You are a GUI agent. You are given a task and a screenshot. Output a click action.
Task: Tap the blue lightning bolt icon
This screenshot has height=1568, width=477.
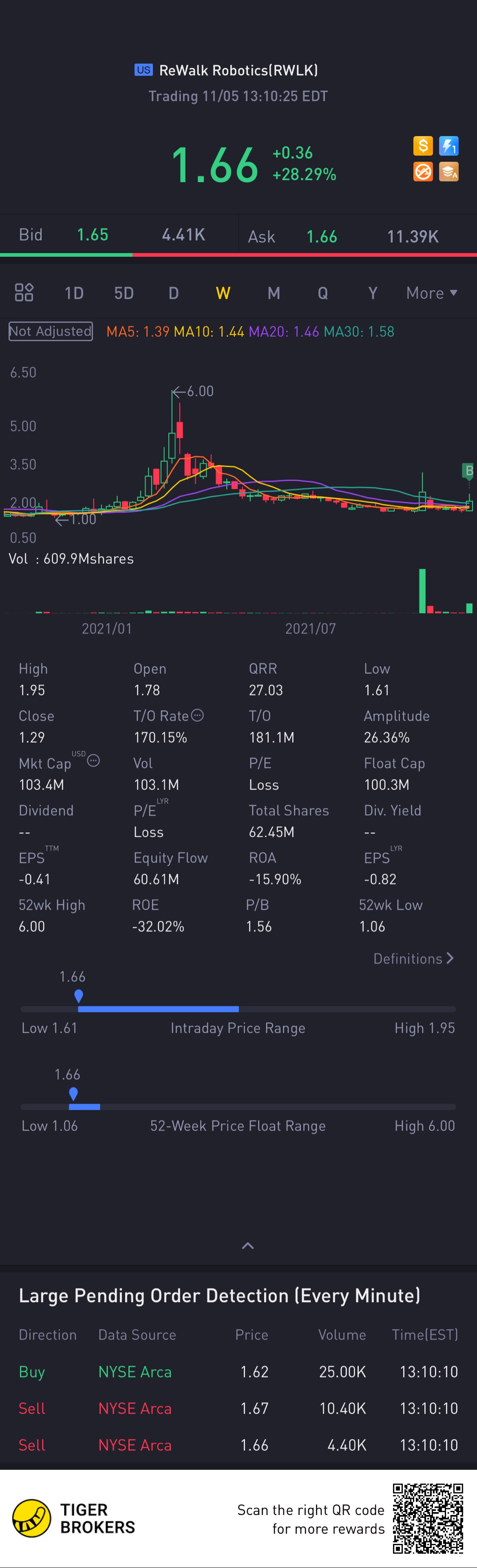tap(449, 146)
